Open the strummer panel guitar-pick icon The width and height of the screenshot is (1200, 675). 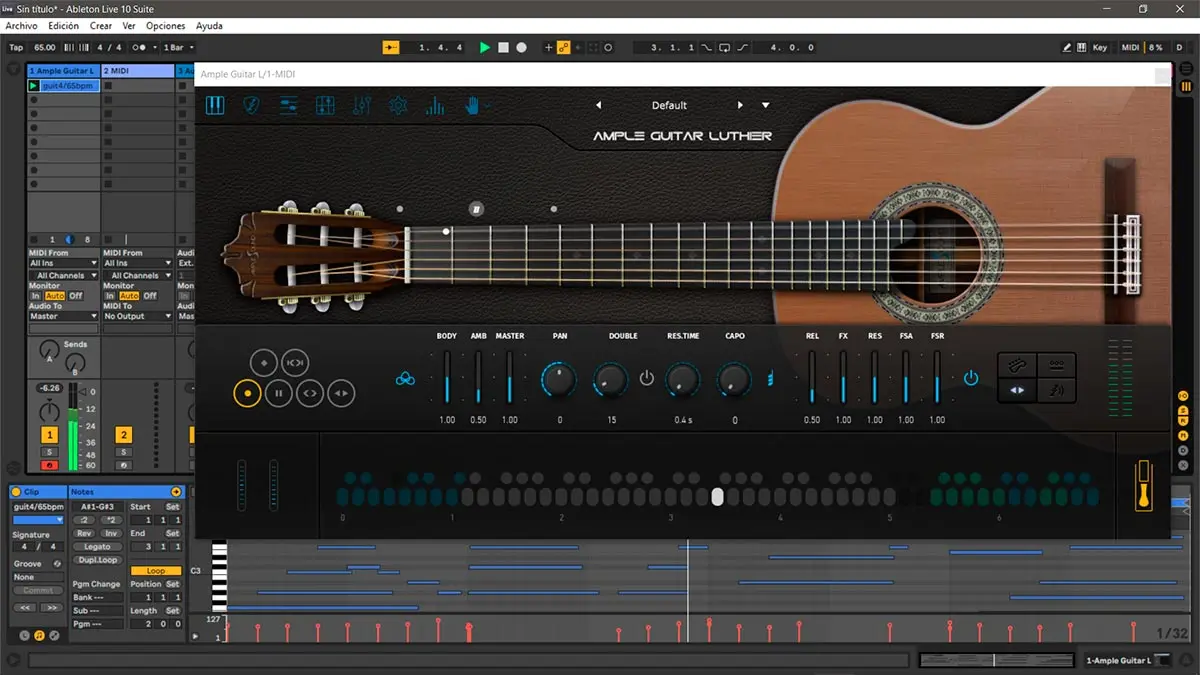pos(252,105)
